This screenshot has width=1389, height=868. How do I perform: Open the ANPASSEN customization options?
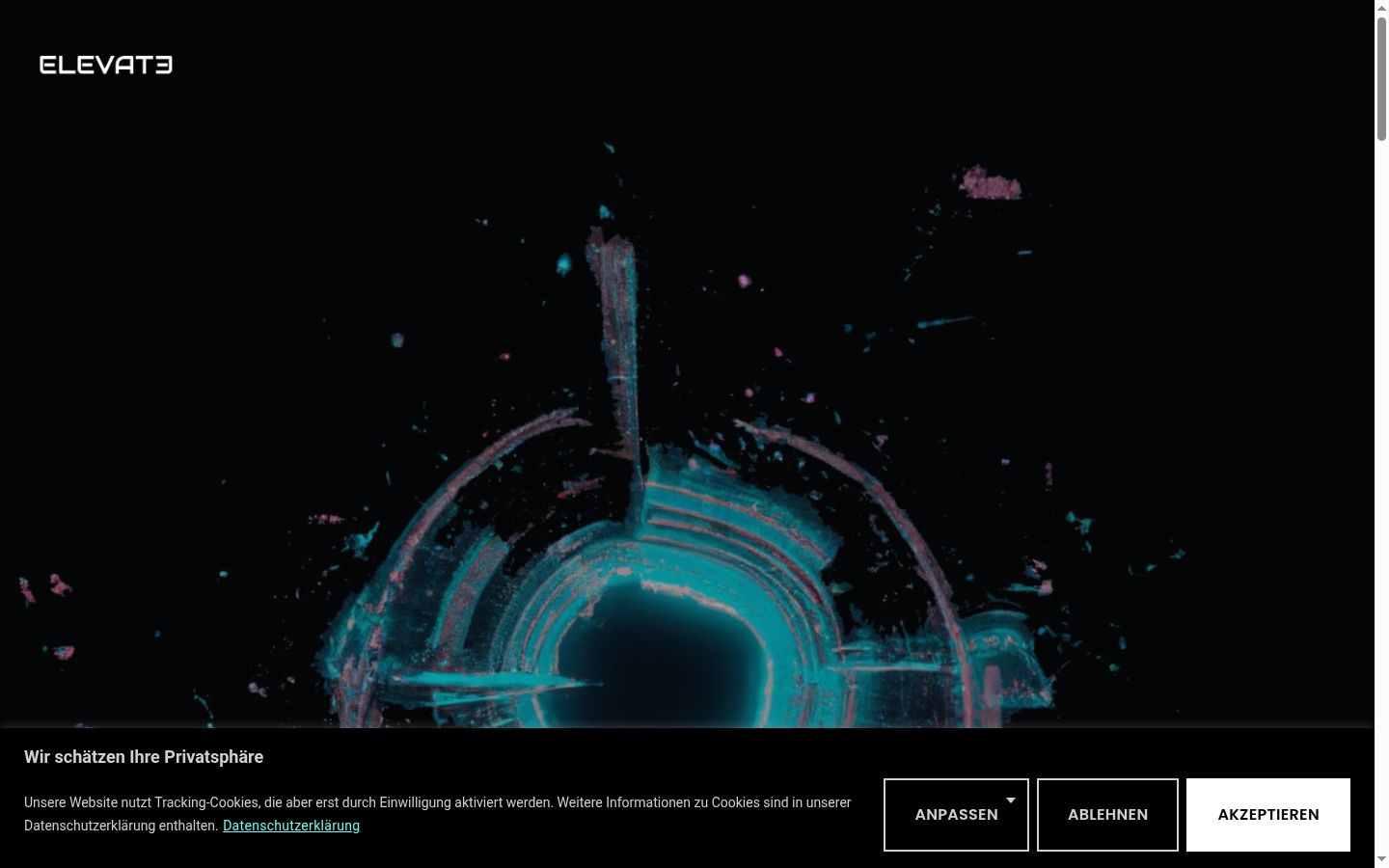click(x=956, y=815)
